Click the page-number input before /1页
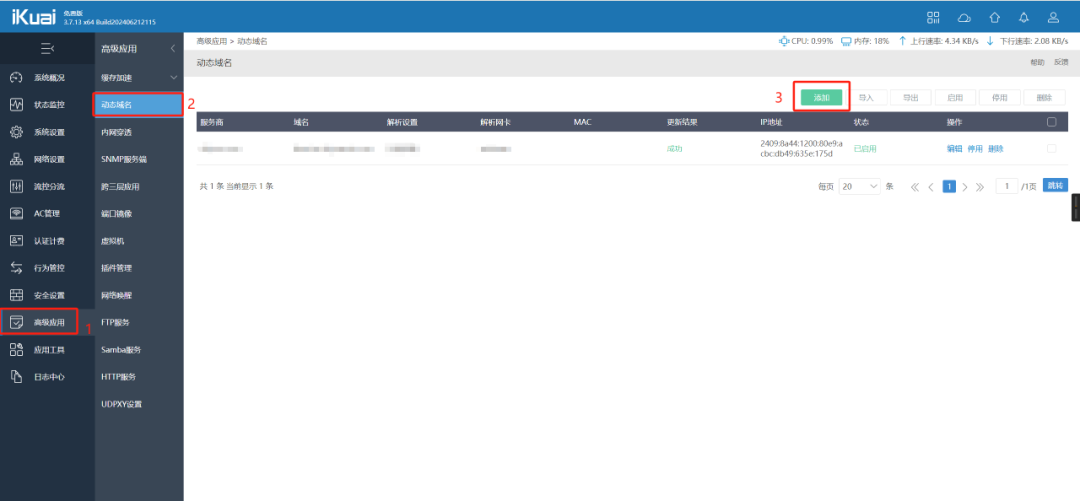The height and width of the screenshot is (501, 1080). pyautogui.click(x=1007, y=186)
